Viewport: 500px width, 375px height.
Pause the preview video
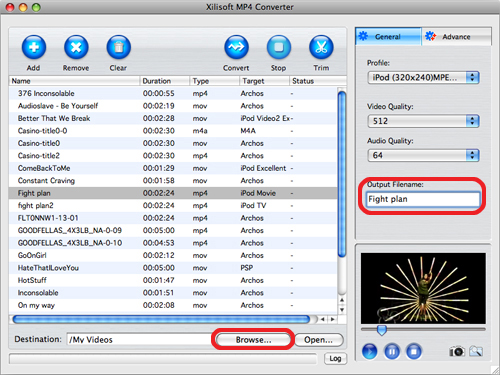pyautogui.click(x=392, y=351)
